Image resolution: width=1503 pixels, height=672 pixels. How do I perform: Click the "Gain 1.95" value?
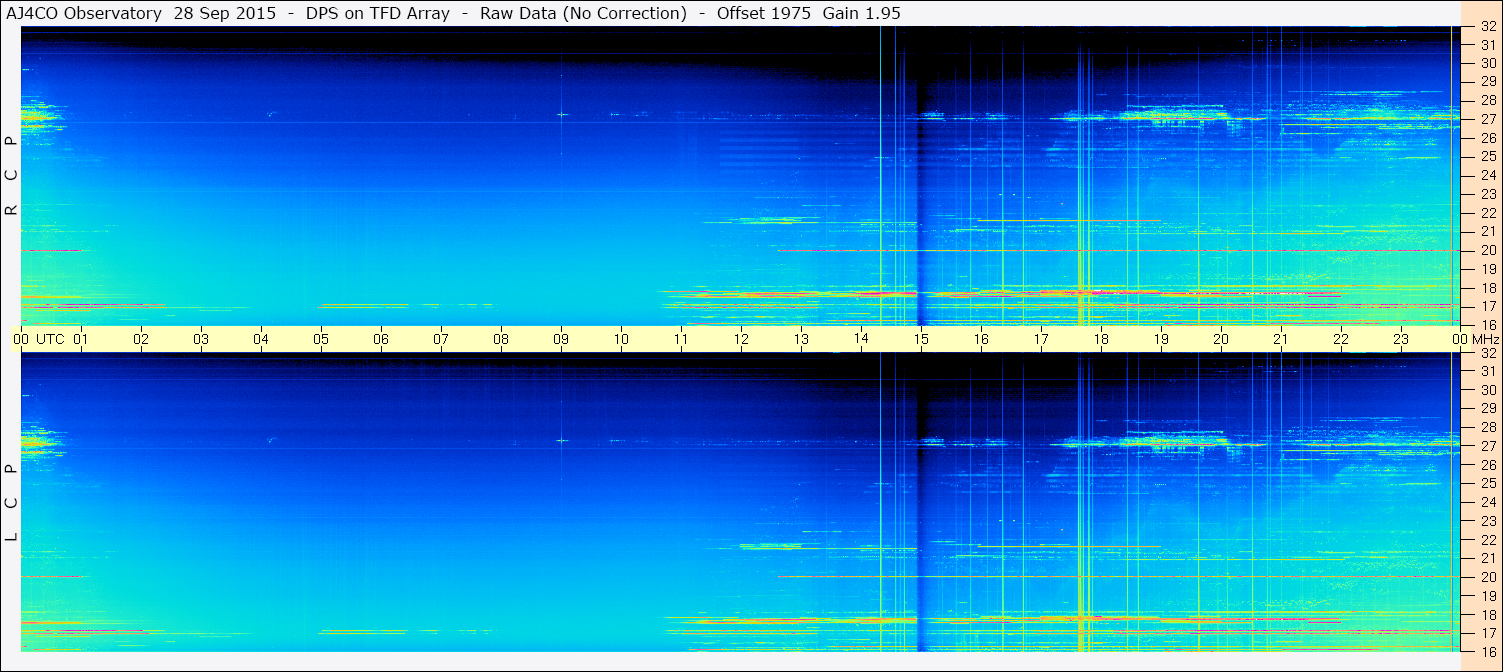click(860, 12)
